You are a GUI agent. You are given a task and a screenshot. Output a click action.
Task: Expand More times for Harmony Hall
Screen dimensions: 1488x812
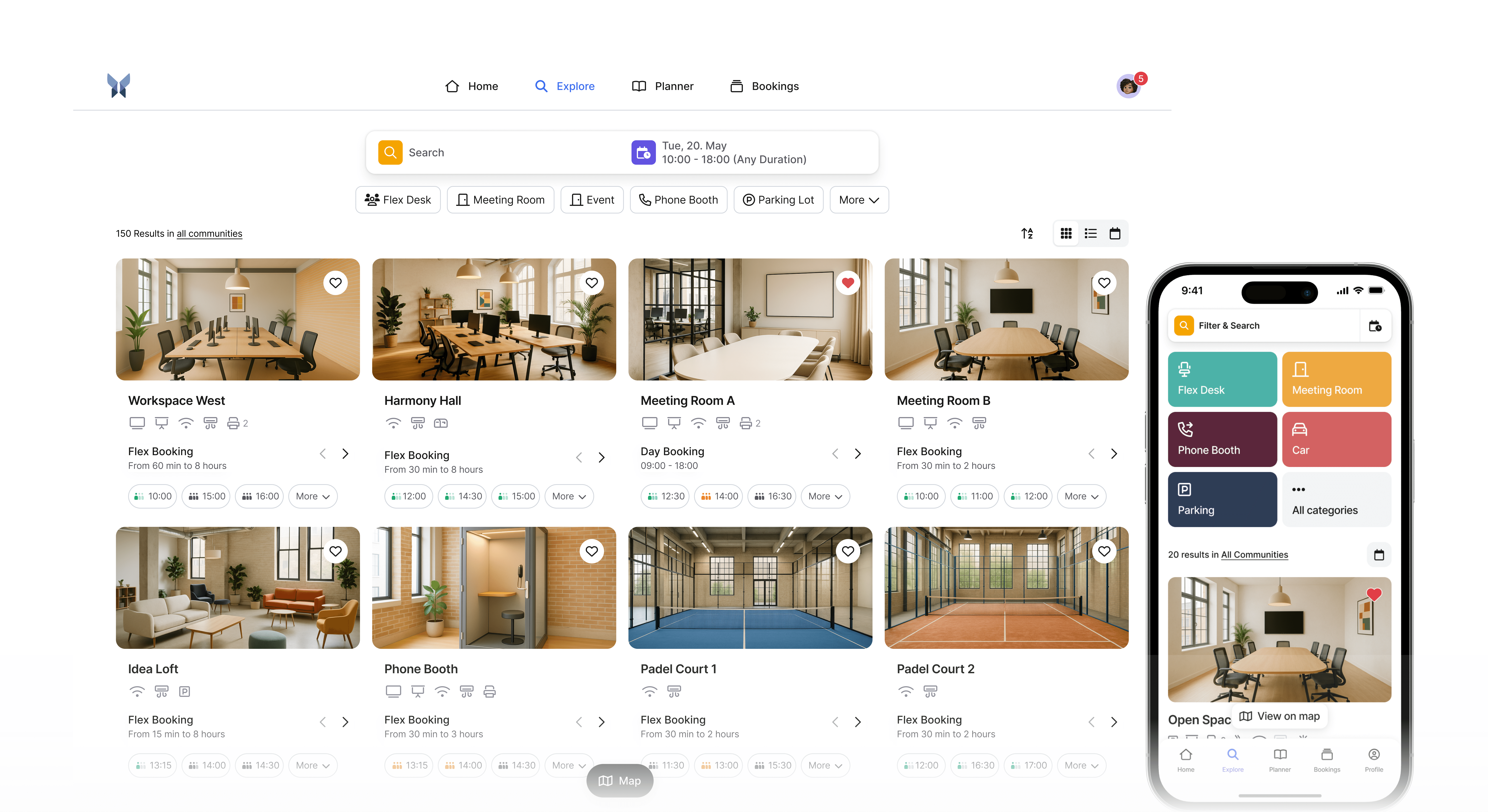[x=569, y=496]
